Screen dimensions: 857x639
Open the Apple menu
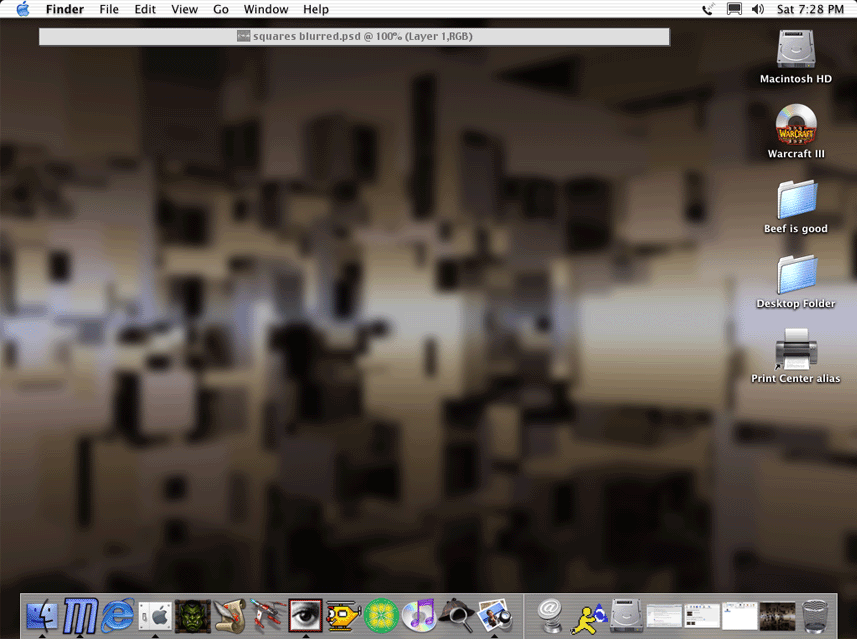pyautogui.click(x=22, y=9)
